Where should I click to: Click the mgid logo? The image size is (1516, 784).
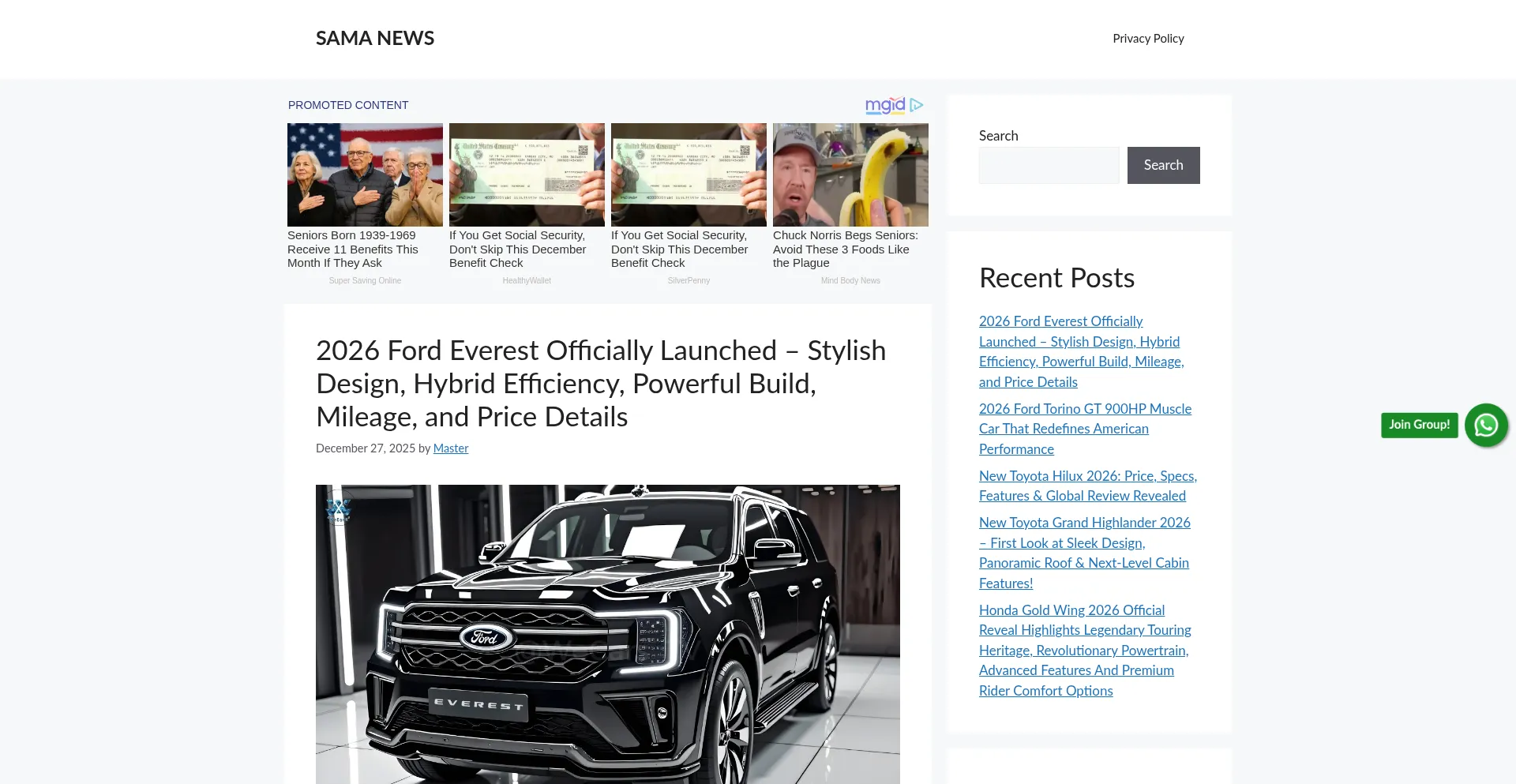pos(884,105)
